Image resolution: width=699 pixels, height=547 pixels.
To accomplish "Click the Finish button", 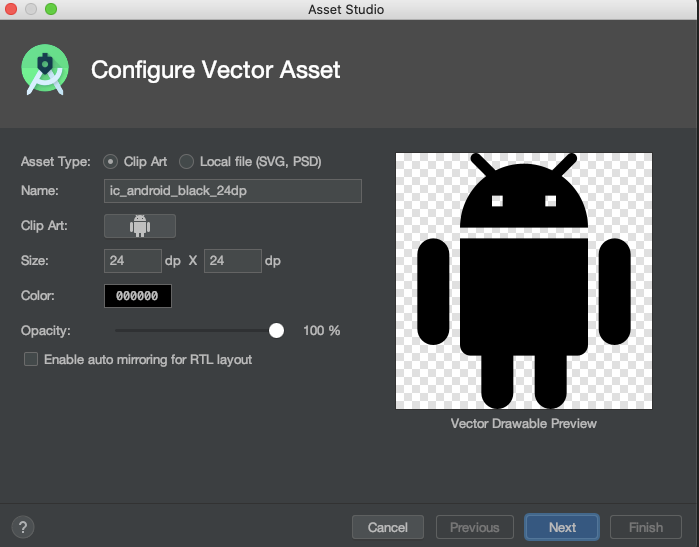I will 646,527.
